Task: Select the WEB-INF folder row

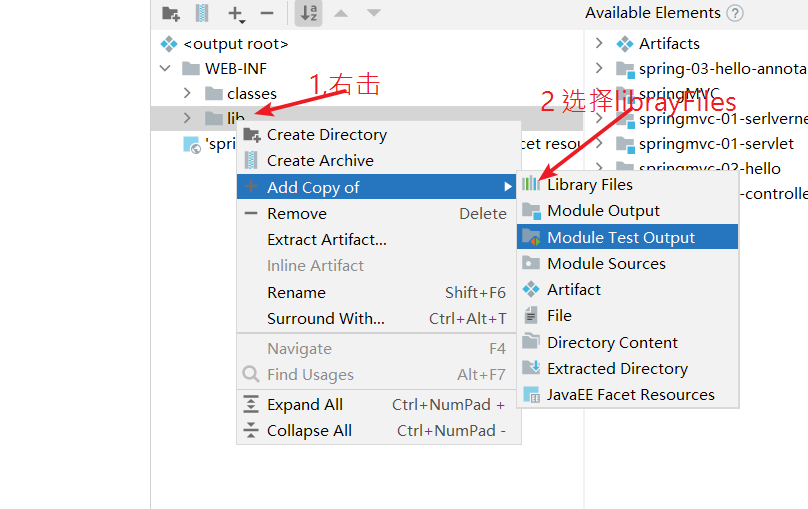Action: (x=236, y=69)
